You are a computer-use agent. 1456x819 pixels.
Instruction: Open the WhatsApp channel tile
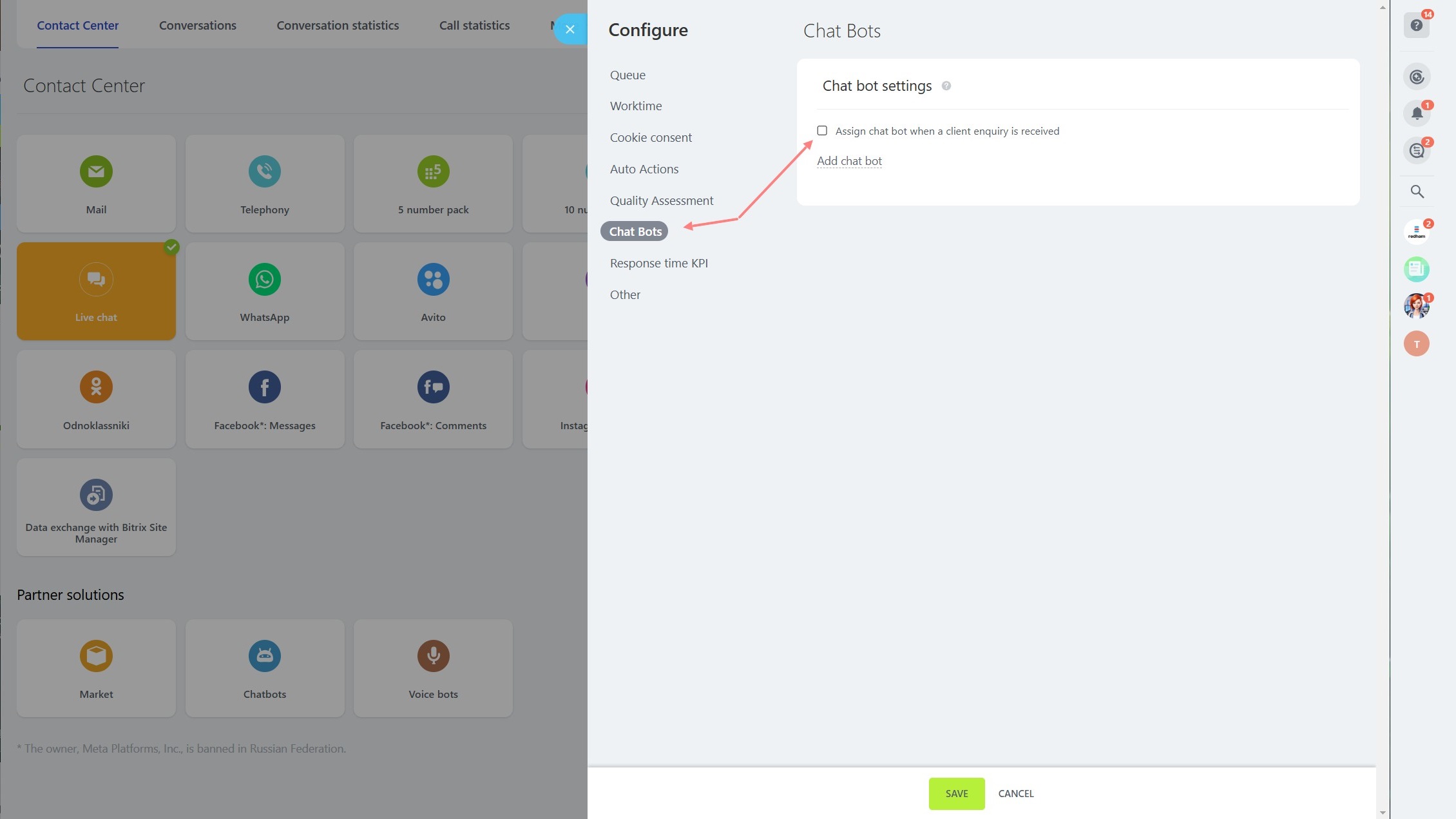pyautogui.click(x=264, y=291)
